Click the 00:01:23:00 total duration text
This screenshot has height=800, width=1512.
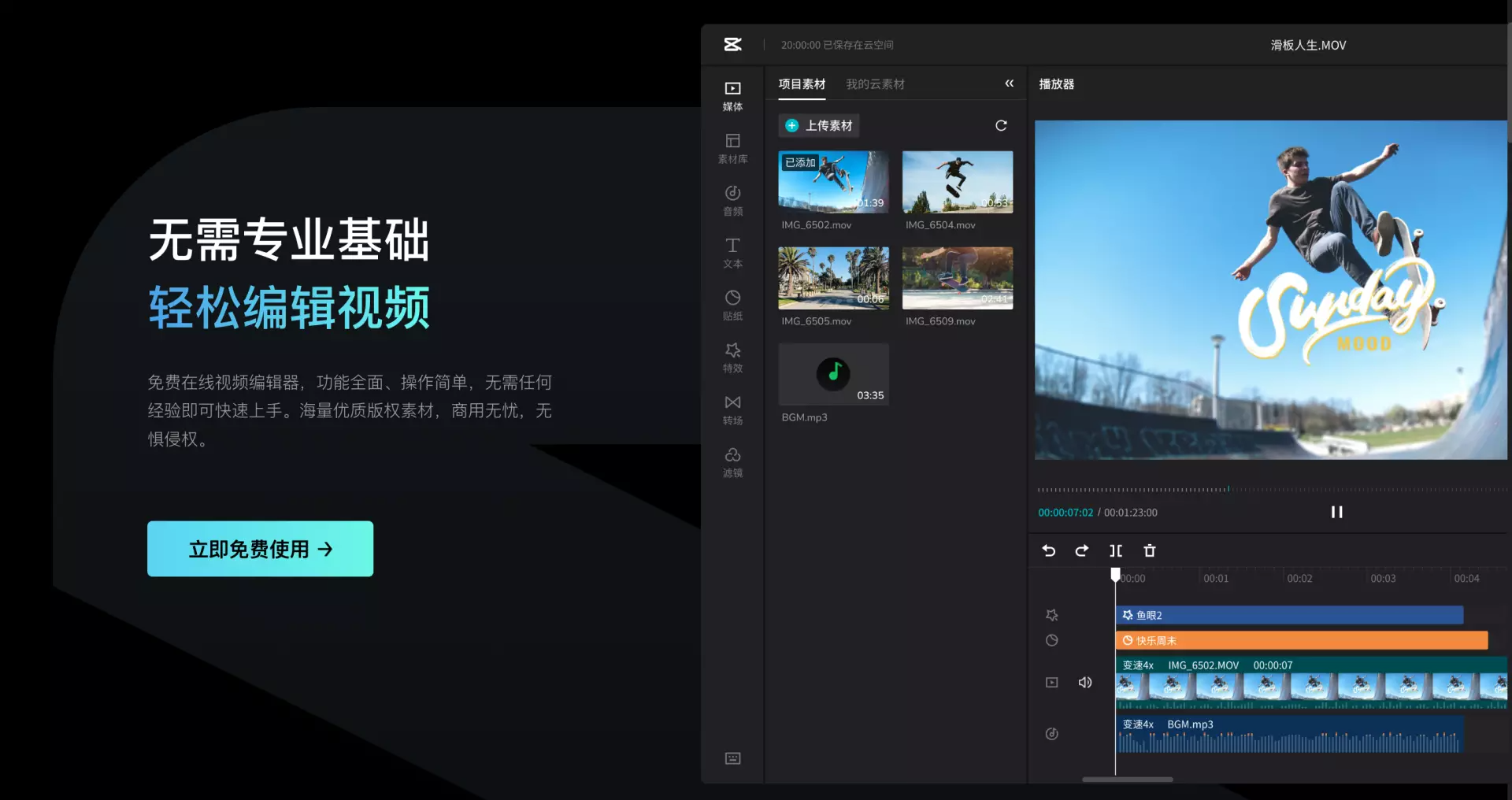1131,513
